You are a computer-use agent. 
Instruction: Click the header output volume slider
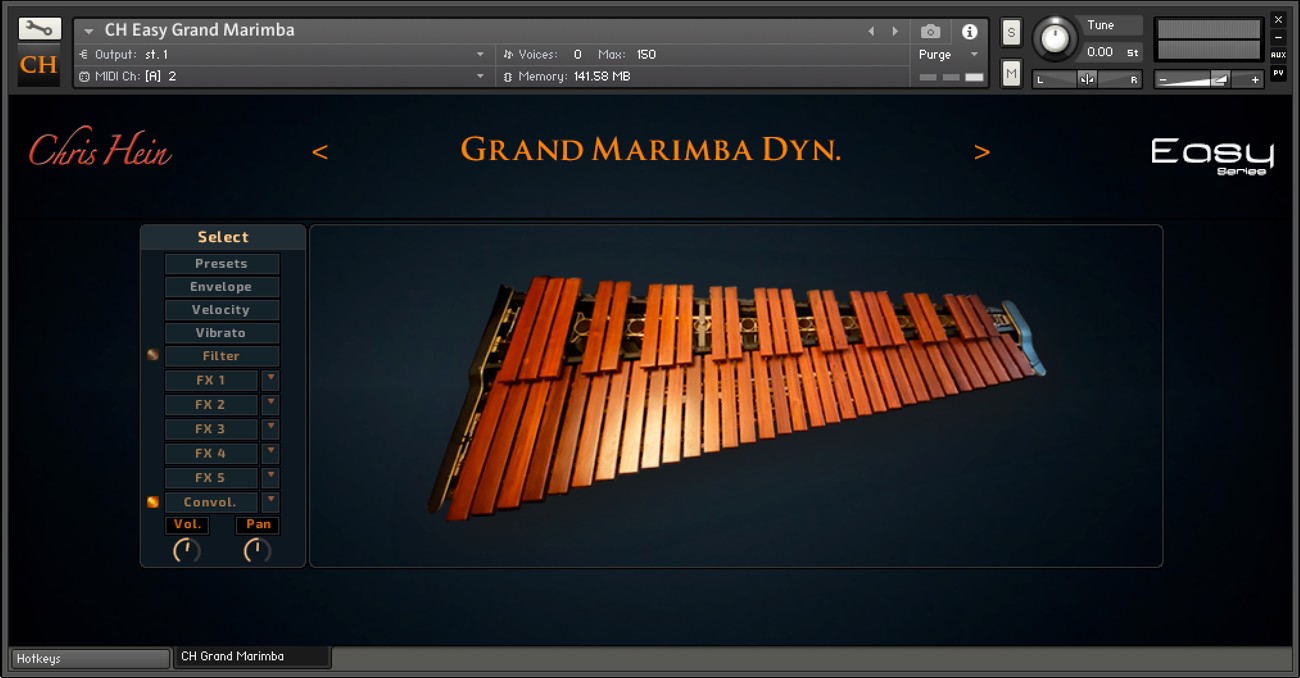1209,80
